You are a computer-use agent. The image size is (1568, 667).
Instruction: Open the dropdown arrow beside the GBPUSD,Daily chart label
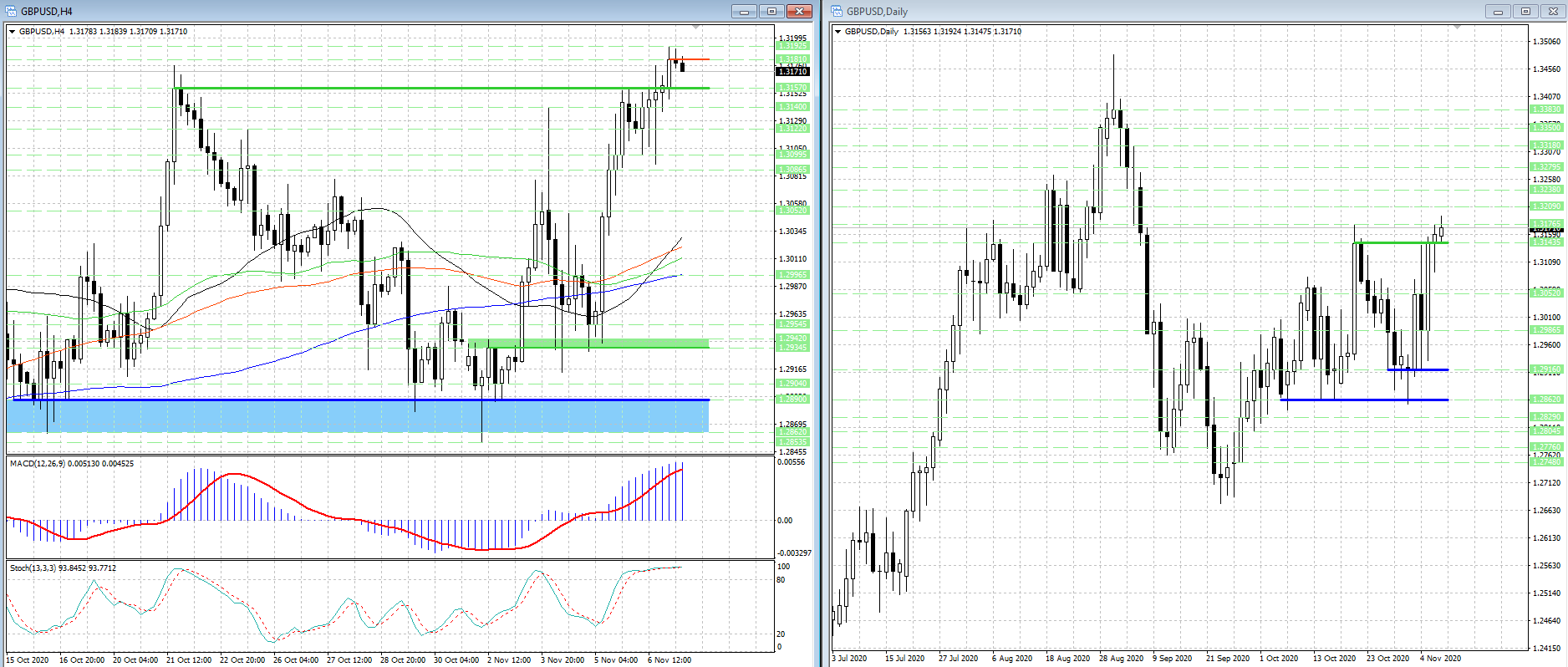pyautogui.click(x=838, y=32)
